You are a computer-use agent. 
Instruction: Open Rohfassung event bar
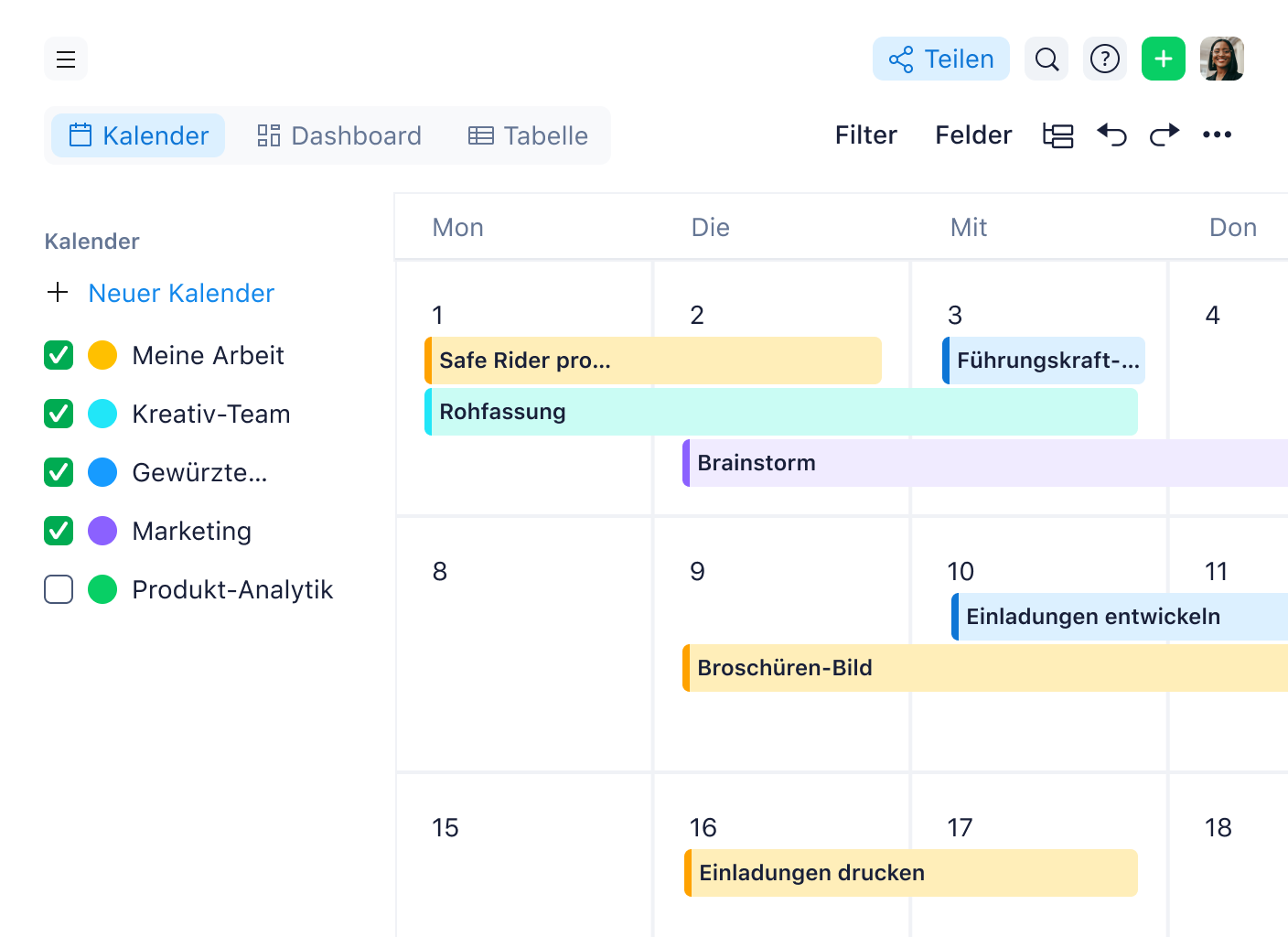[x=781, y=412]
